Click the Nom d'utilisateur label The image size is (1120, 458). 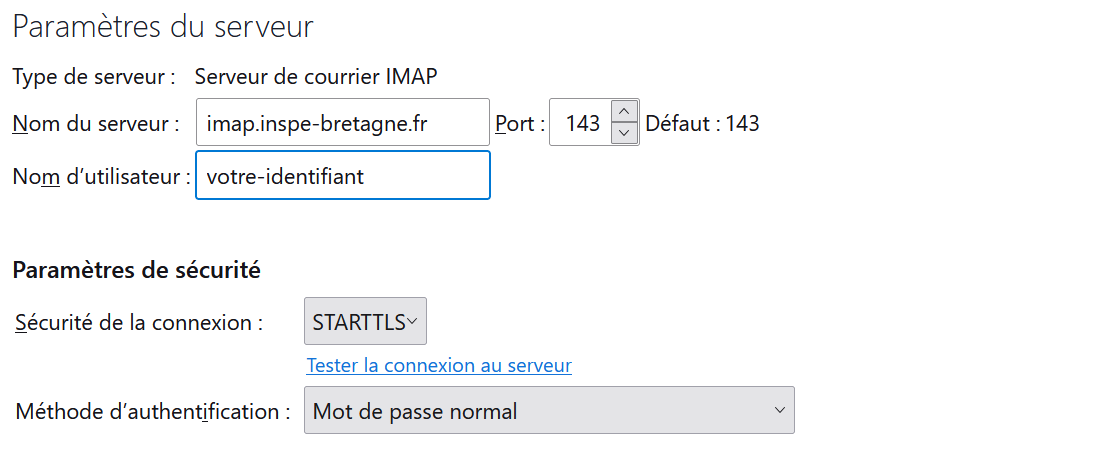tap(101, 176)
